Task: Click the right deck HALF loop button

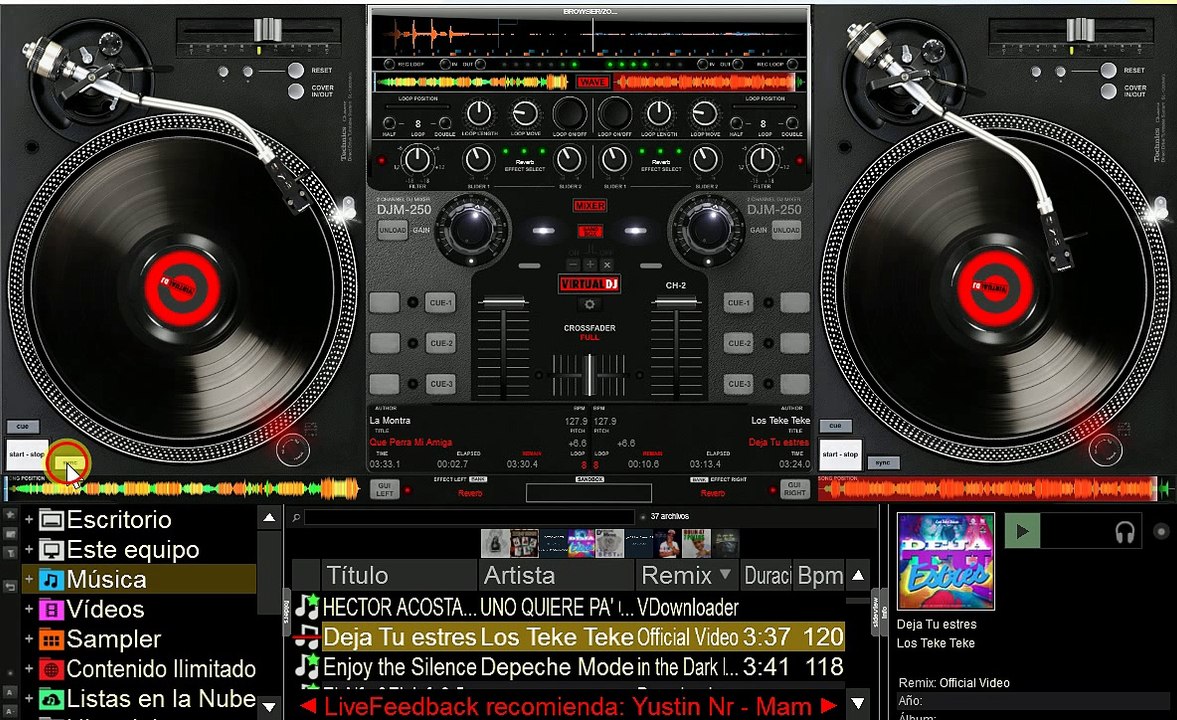Action: coord(736,123)
